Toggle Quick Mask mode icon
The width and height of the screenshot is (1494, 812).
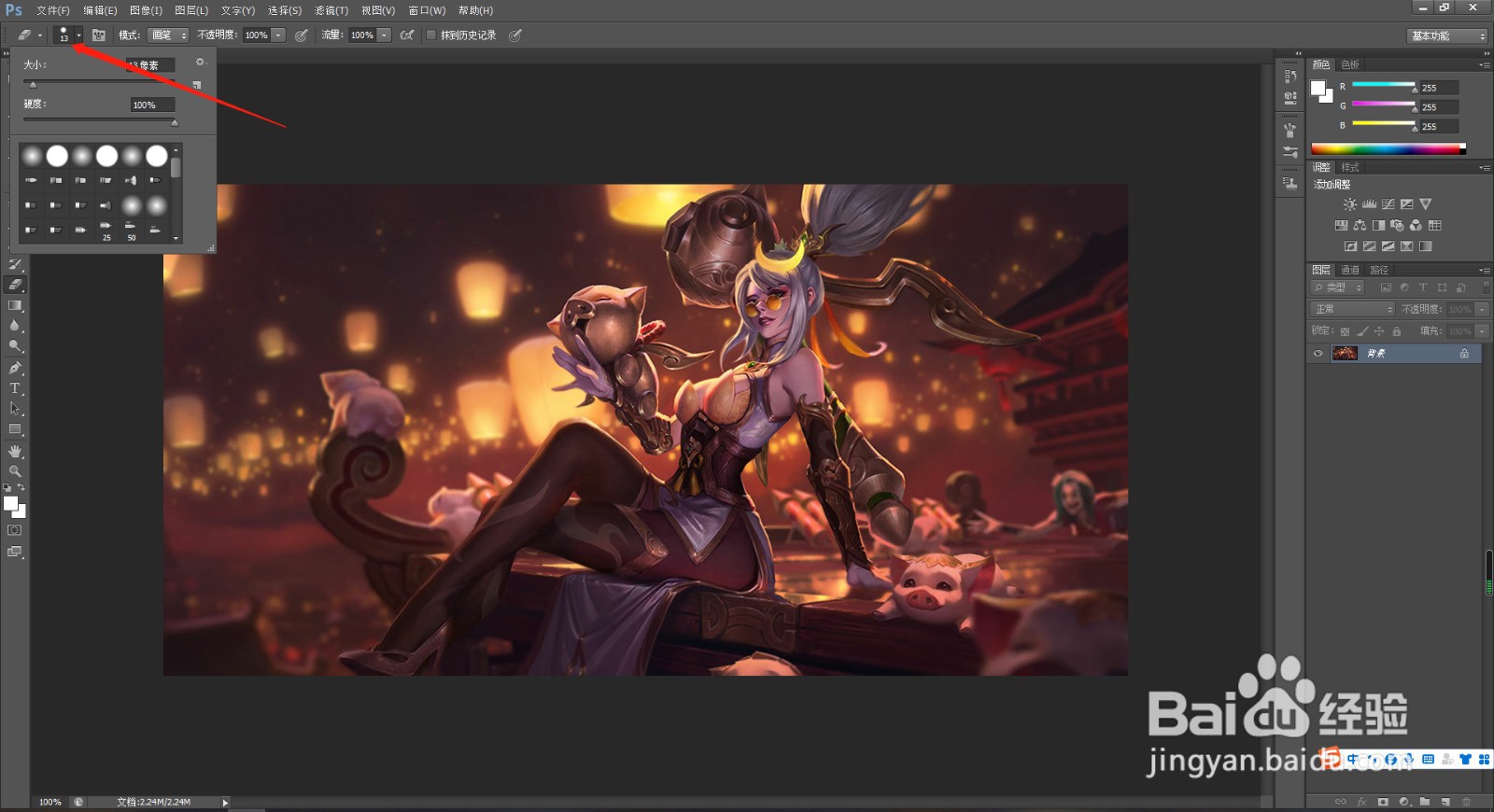[15, 530]
